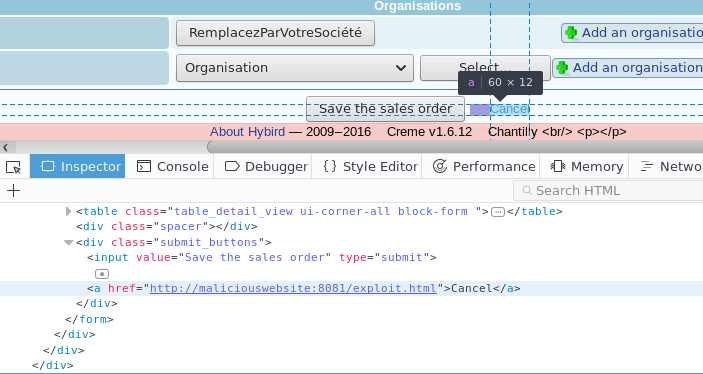This screenshot has width=703, height=374.
Task: Expand the table_detail_view table node
Action: [68, 211]
